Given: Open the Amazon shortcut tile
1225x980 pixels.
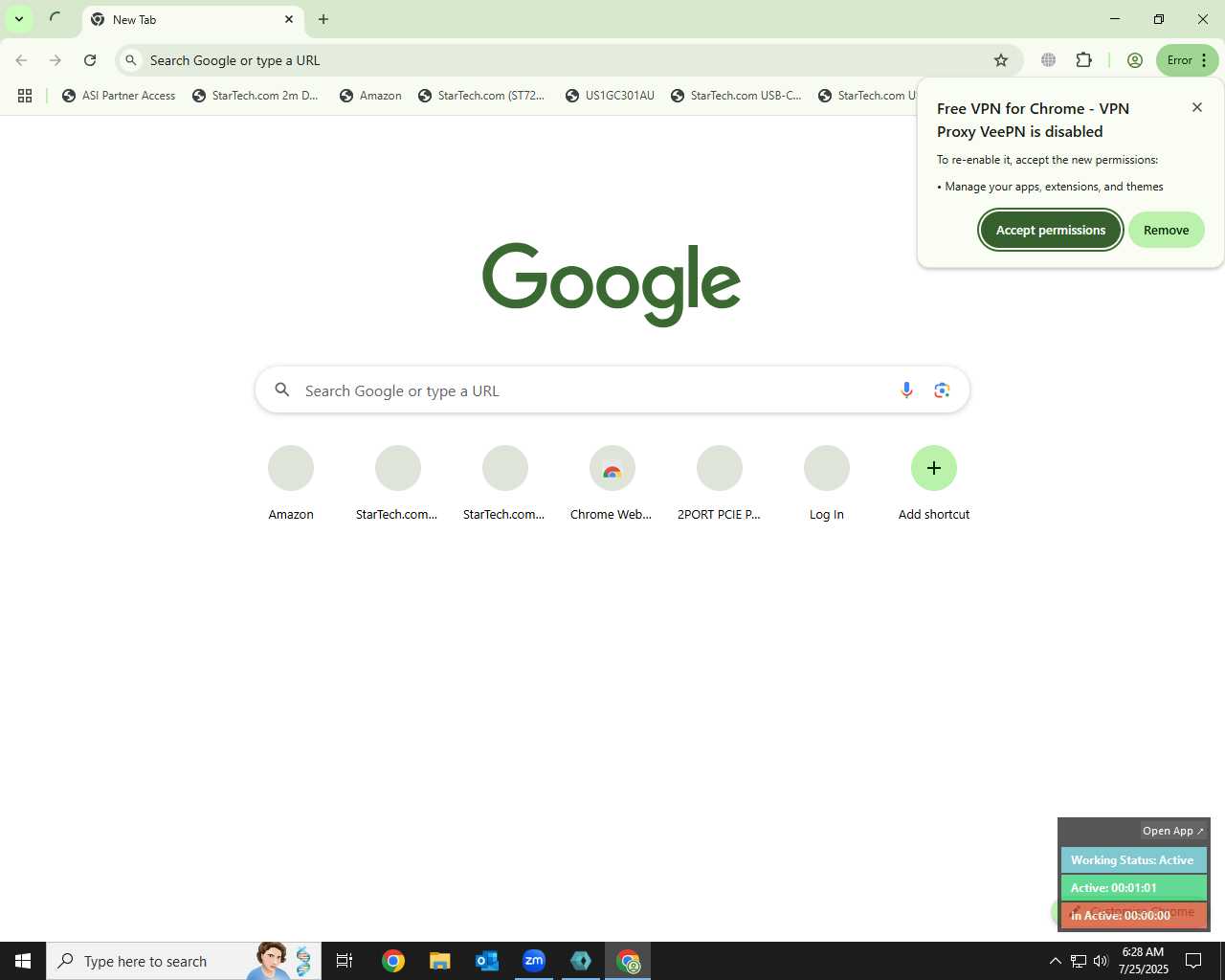Looking at the screenshot, I should [x=291, y=483].
